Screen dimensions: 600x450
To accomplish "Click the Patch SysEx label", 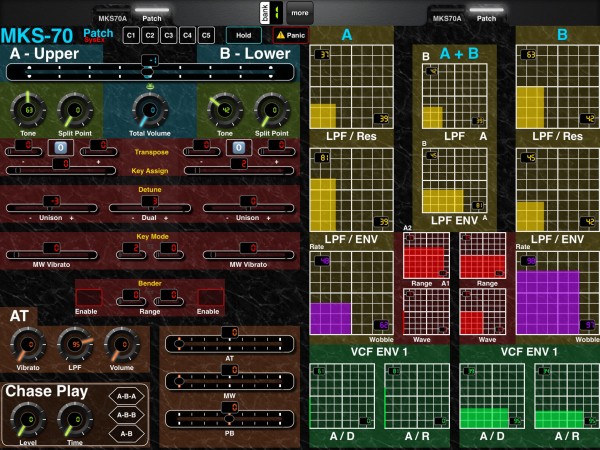I will 98,35.
